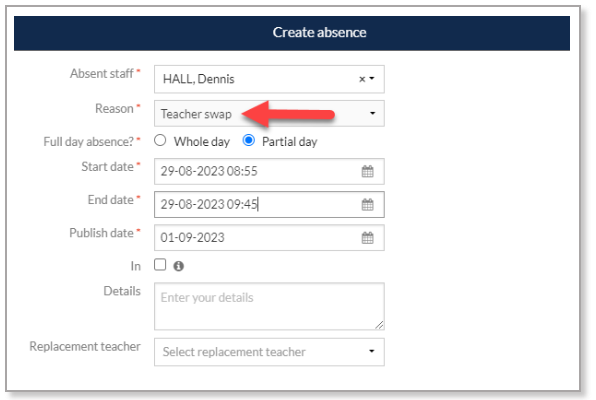
Task: Open the Select replacement teacher dropdown
Action: click(269, 352)
